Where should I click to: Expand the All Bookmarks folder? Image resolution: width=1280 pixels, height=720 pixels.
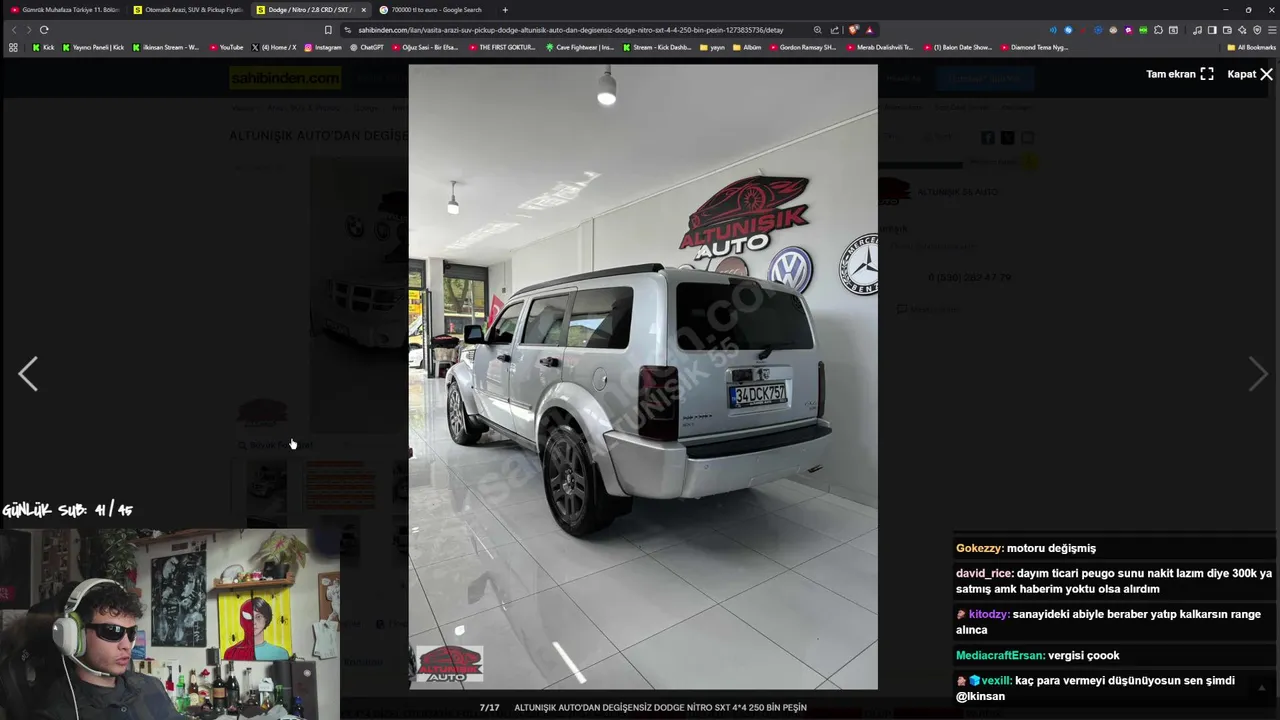tap(1251, 47)
